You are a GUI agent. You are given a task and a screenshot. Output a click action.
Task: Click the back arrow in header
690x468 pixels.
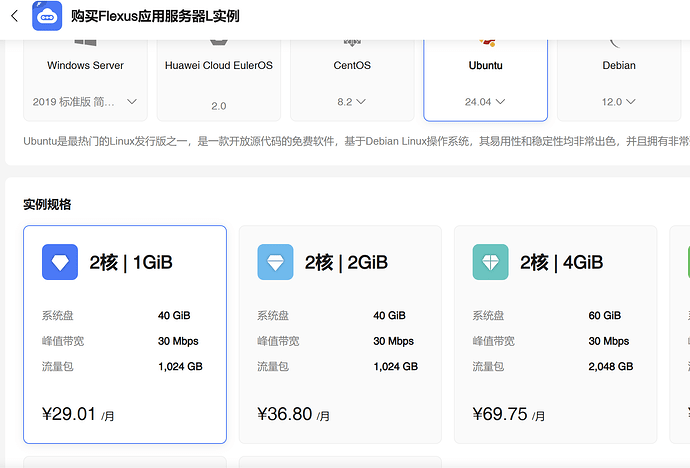tap(14, 17)
